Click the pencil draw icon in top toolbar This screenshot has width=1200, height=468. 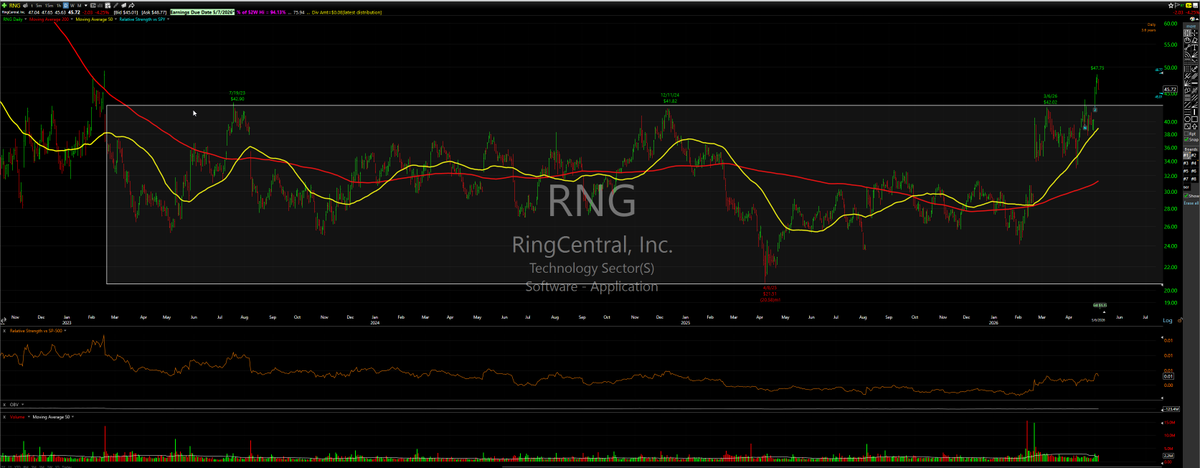(x=116, y=5)
